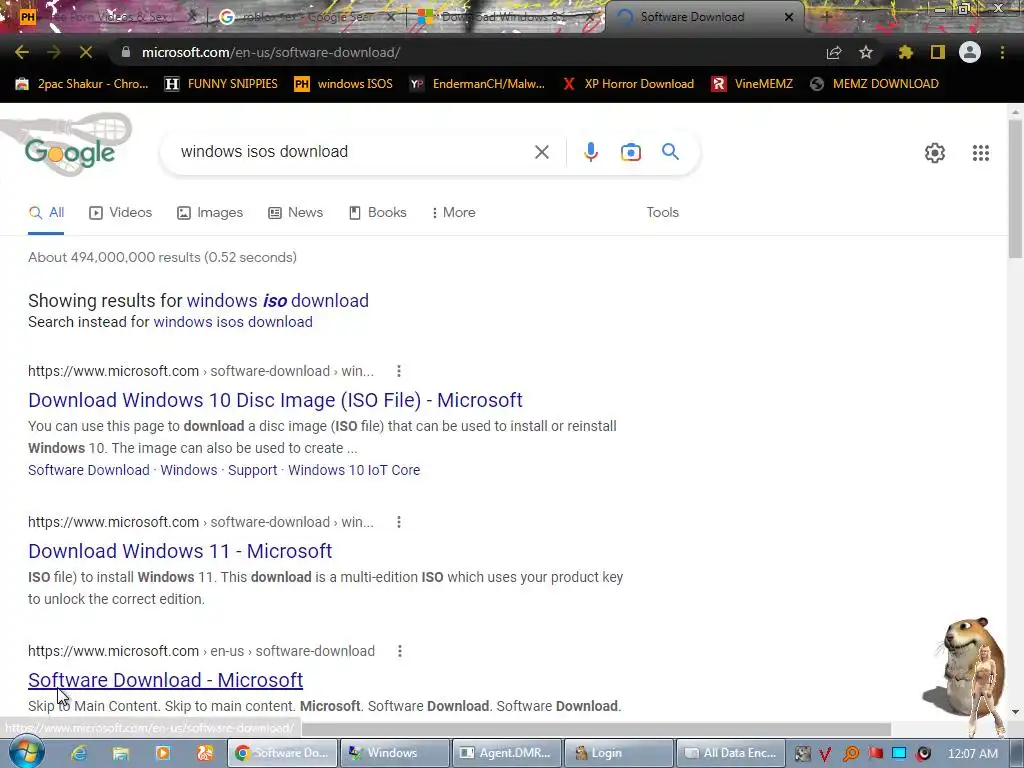This screenshot has height=768, width=1024.
Task: Switch to the Login taskbar window
Action: 618,753
